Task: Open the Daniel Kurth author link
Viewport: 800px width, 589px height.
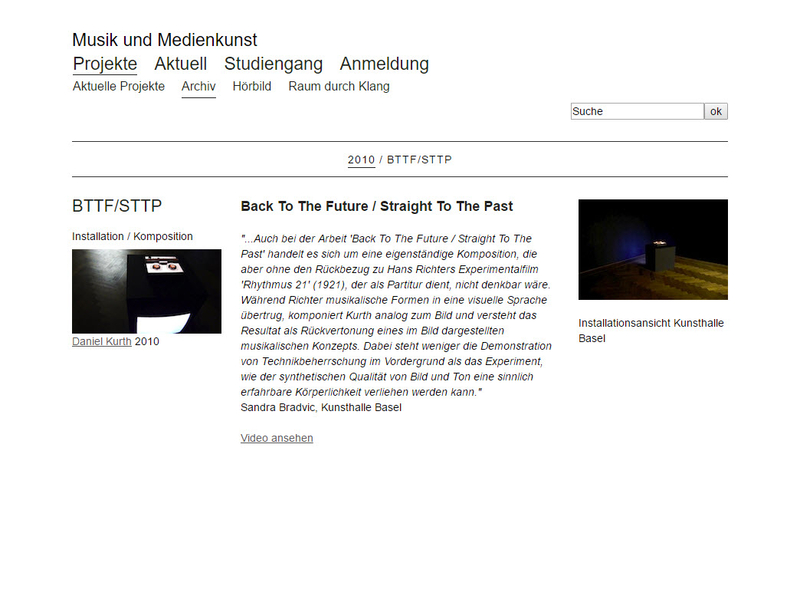Action: [102, 341]
